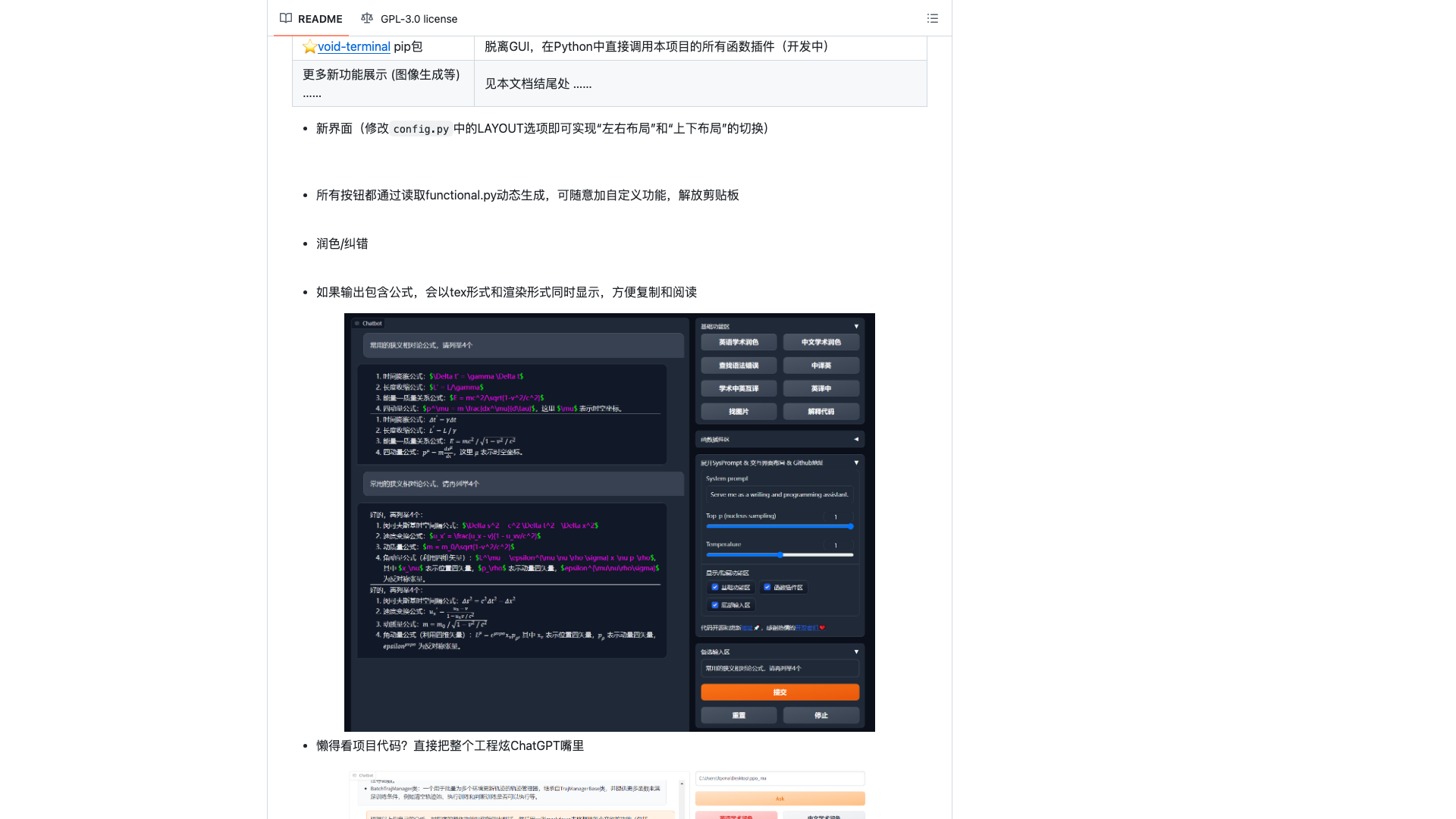The height and width of the screenshot is (819, 1456).
Task: Click the 找图片 button
Action: (x=739, y=412)
